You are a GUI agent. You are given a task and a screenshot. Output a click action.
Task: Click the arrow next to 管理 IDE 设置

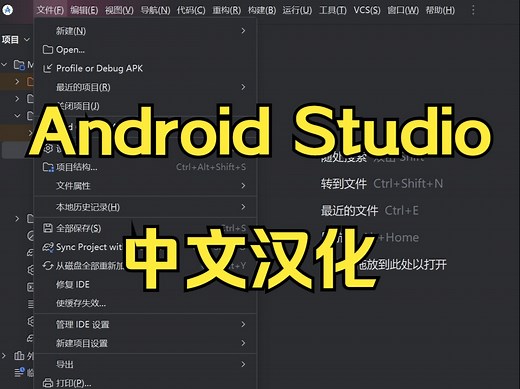pos(243,324)
